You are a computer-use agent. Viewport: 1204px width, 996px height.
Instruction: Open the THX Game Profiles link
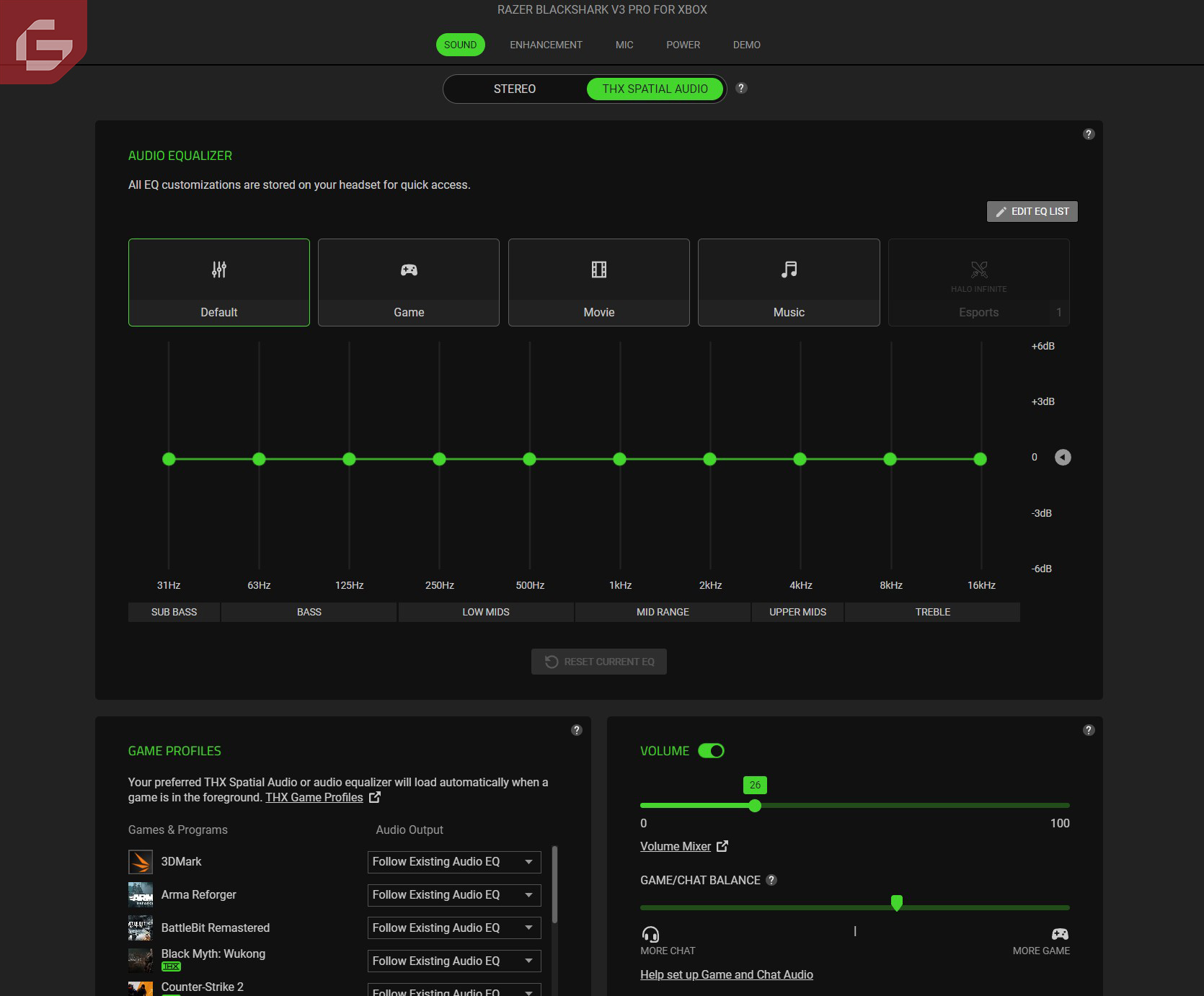click(314, 797)
